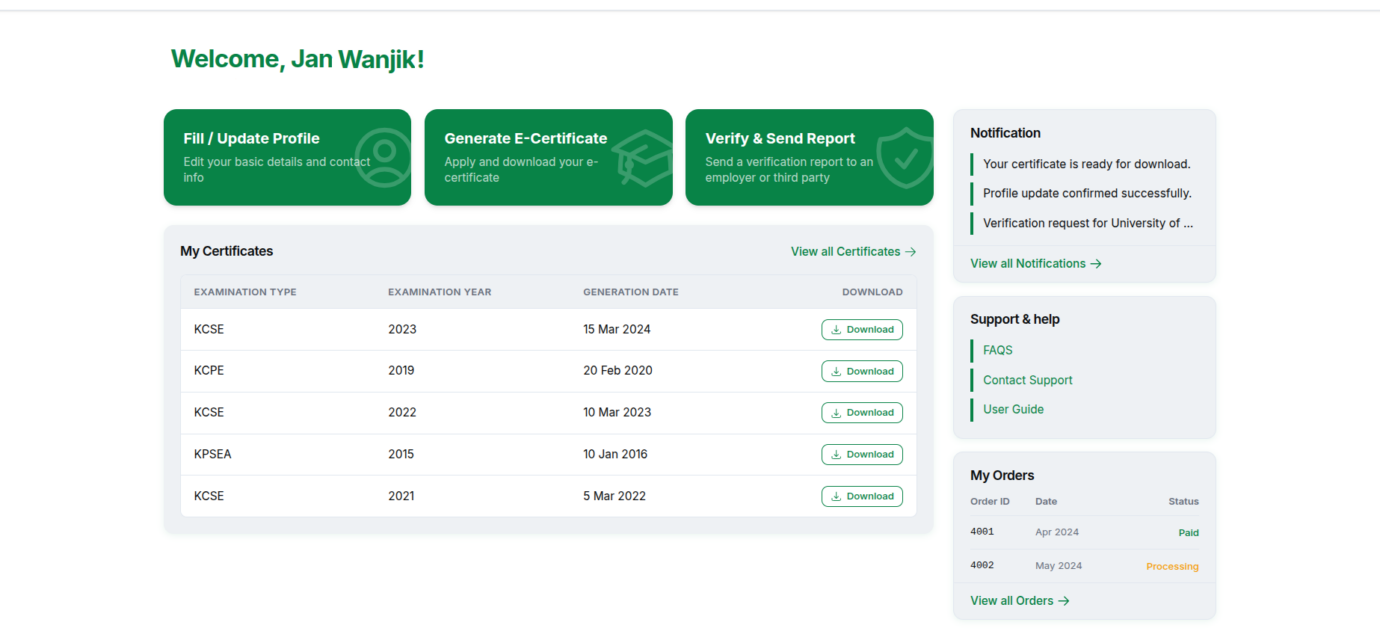Click the examination year 2019 cell
The width and height of the screenshot is (1380, 640).
point(401,370)
